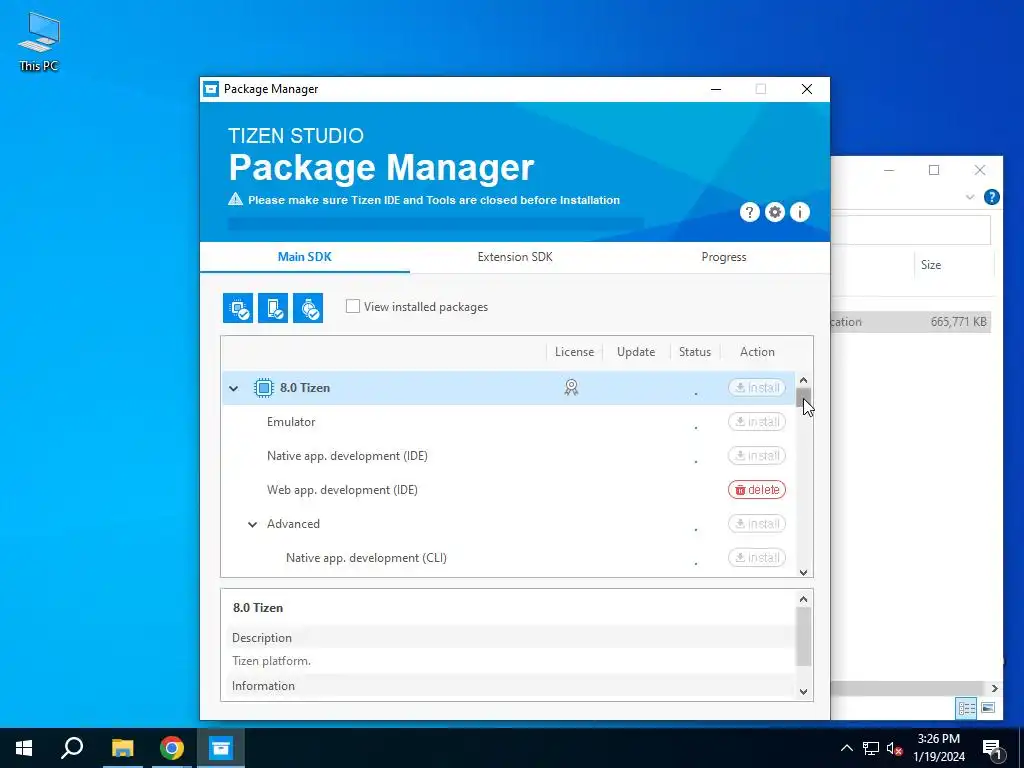1024x768 pixels.
Task: Show Package Manager info icon
Action: (x=800, y=212)
